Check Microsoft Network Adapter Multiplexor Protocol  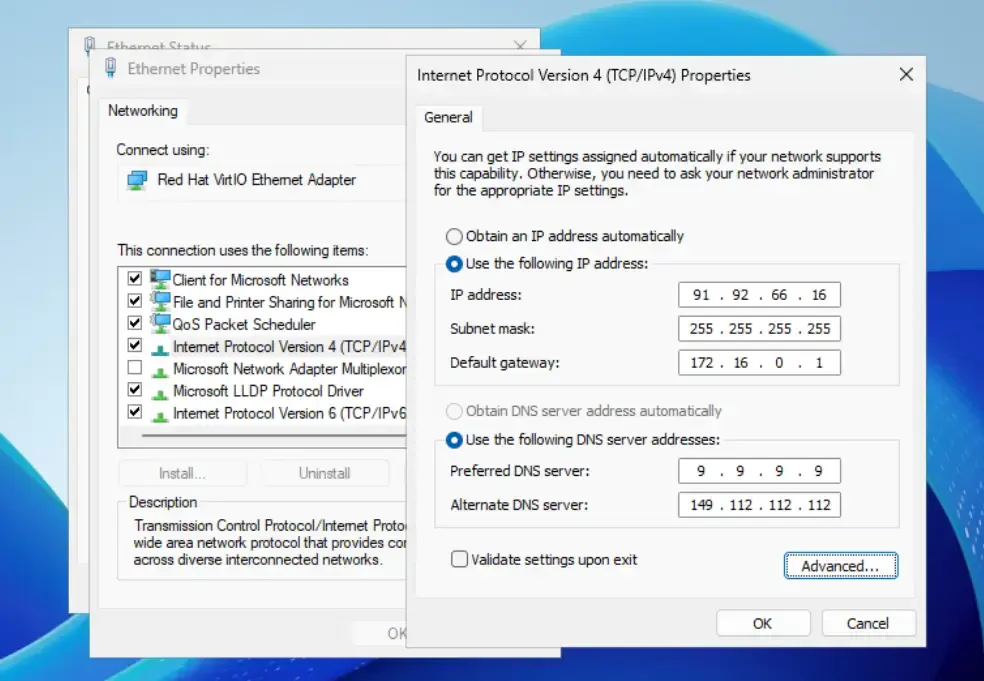pos(136,368)
